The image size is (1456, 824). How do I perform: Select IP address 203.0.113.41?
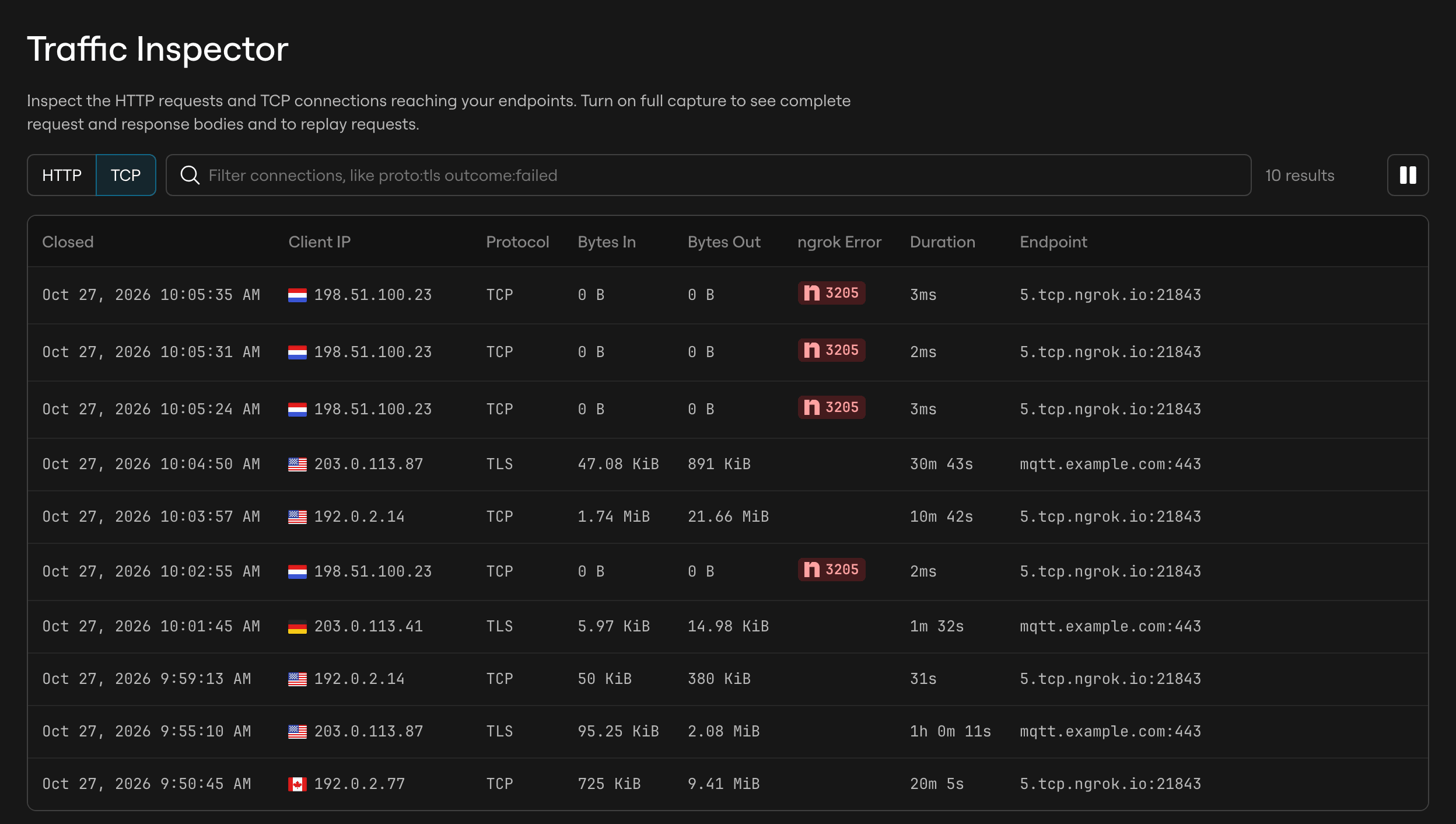369,627
